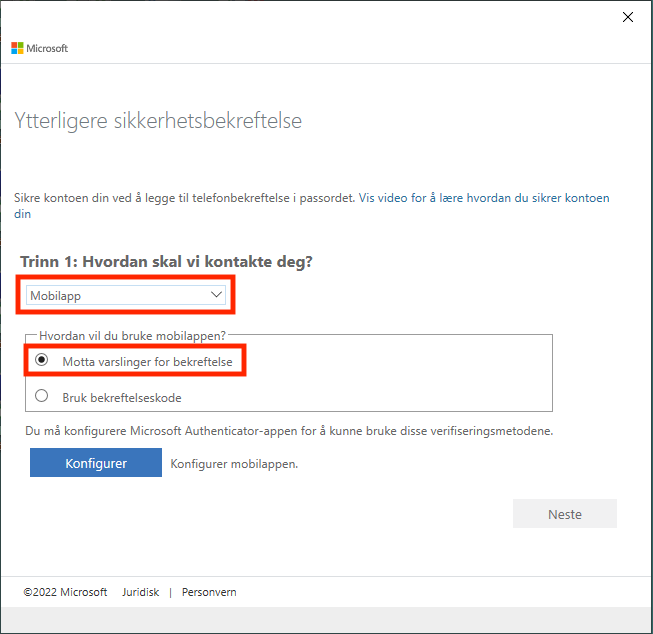
Task: Click the Hvordan vil du bruke mobilappen legend
Action: click(132, 336)
